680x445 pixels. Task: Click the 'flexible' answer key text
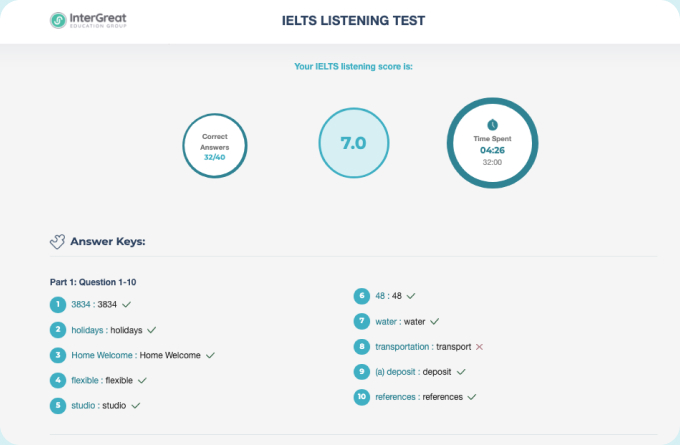click(x=85, y=380)
